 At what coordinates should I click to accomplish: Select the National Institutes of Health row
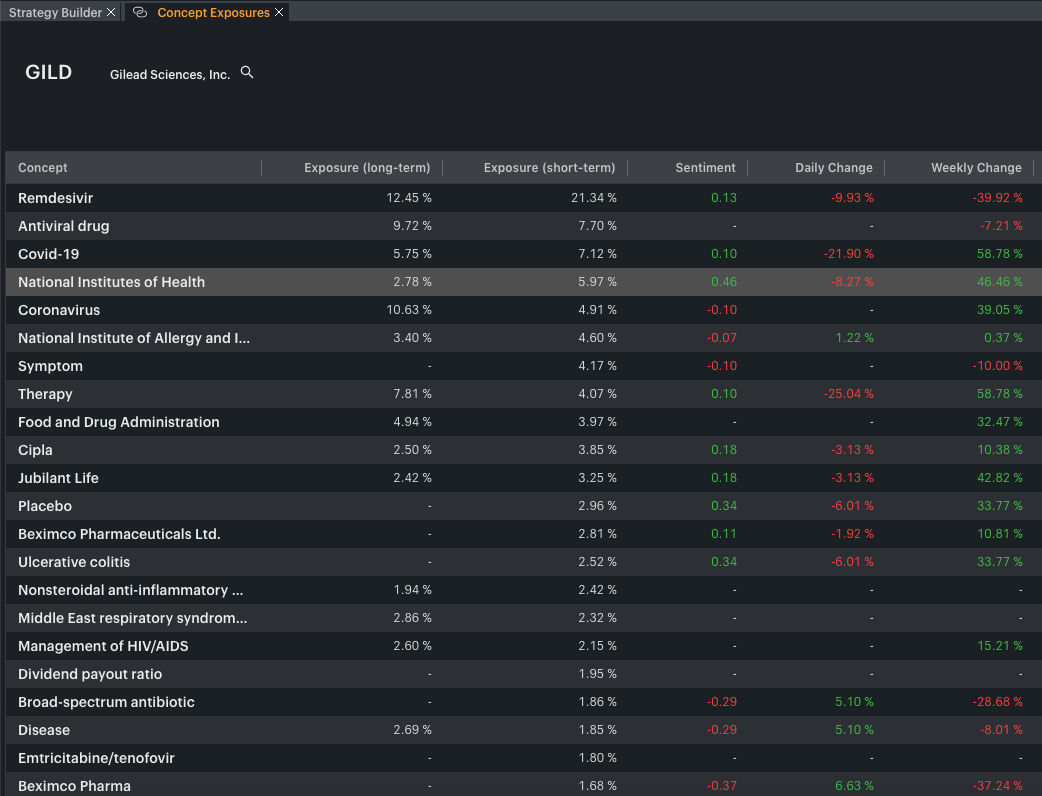(524, 282)
